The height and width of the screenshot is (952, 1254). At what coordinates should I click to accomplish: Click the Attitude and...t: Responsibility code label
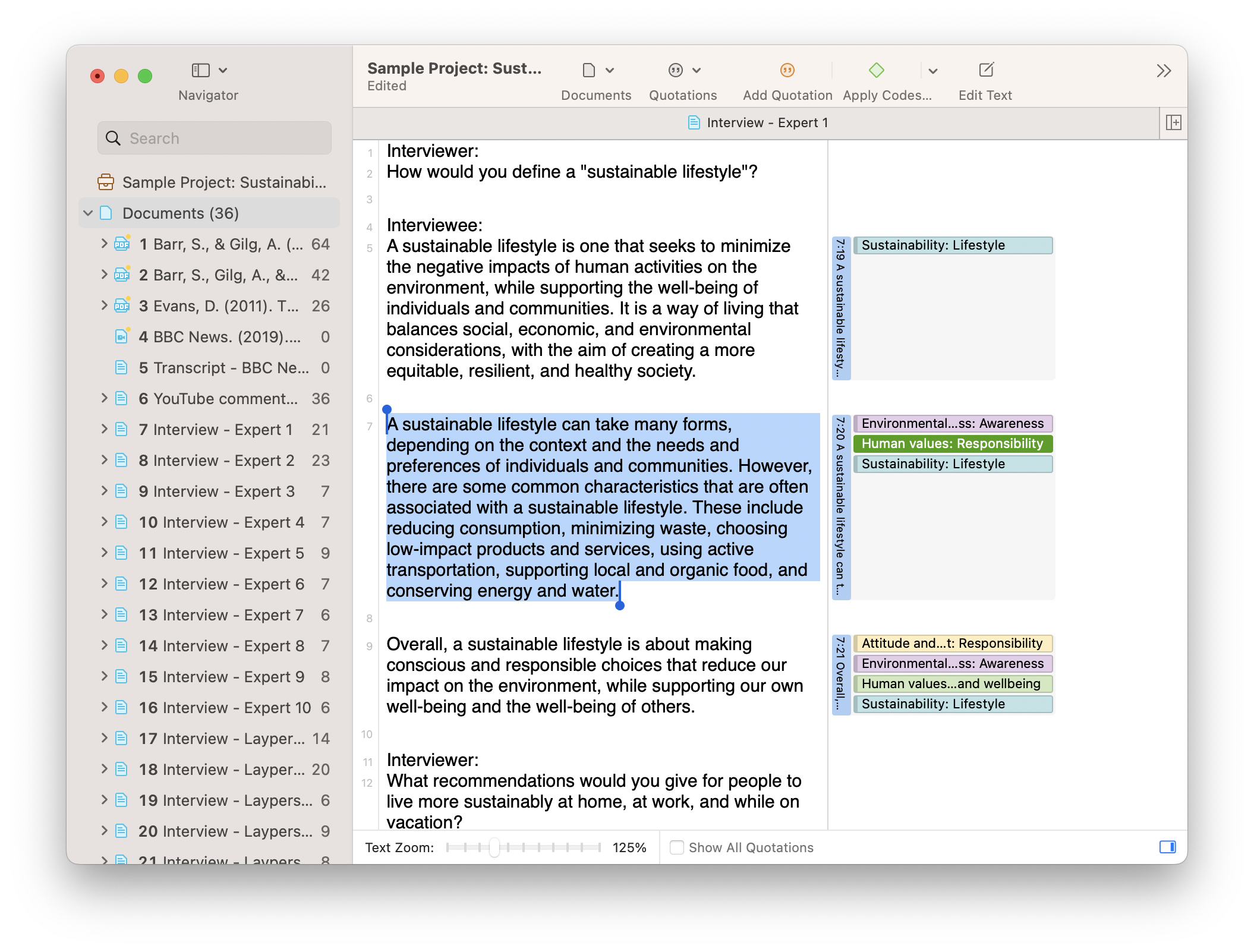[x=952, y=644]
